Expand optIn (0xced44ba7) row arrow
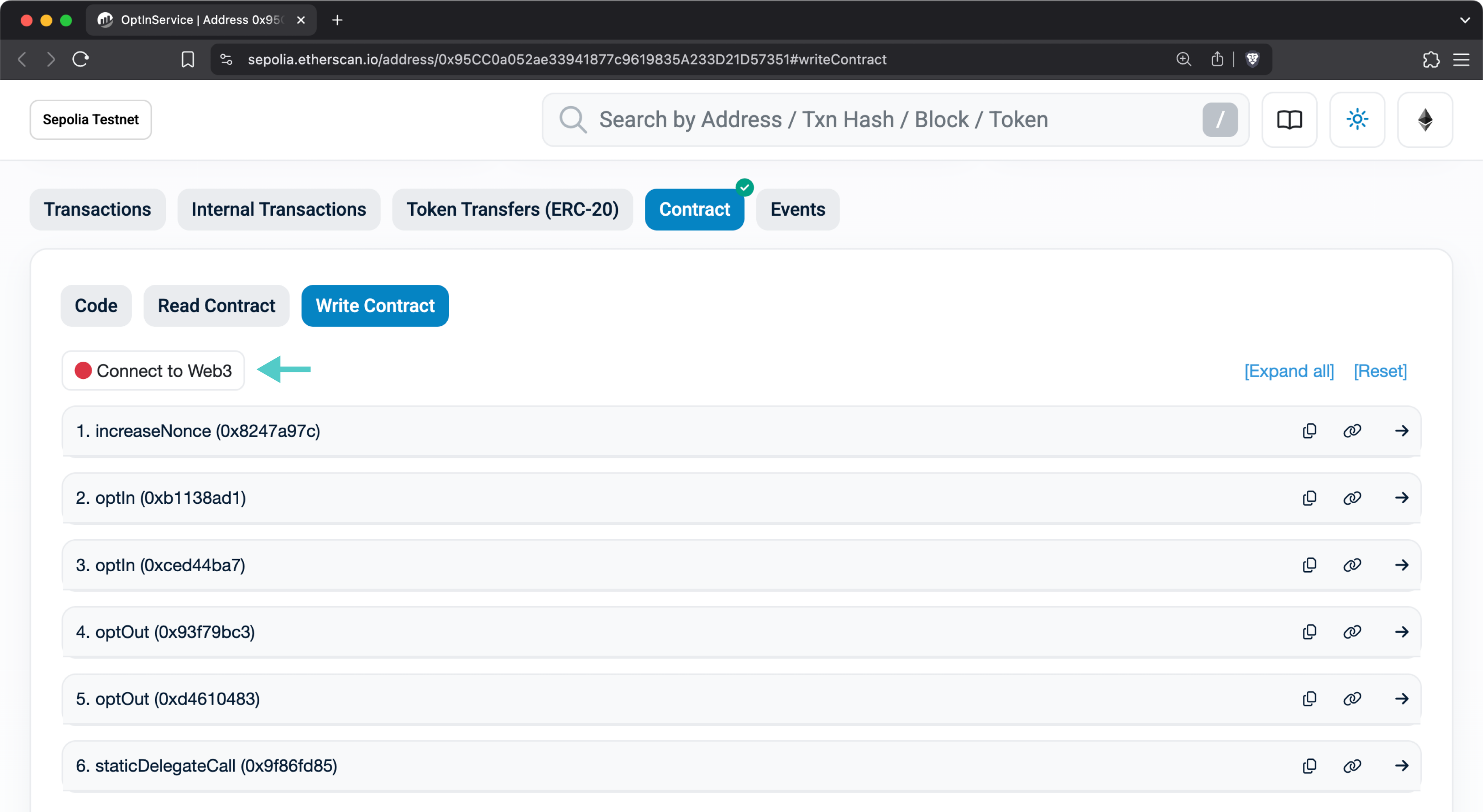The image size is (1483, 812). click(1402, 565)
